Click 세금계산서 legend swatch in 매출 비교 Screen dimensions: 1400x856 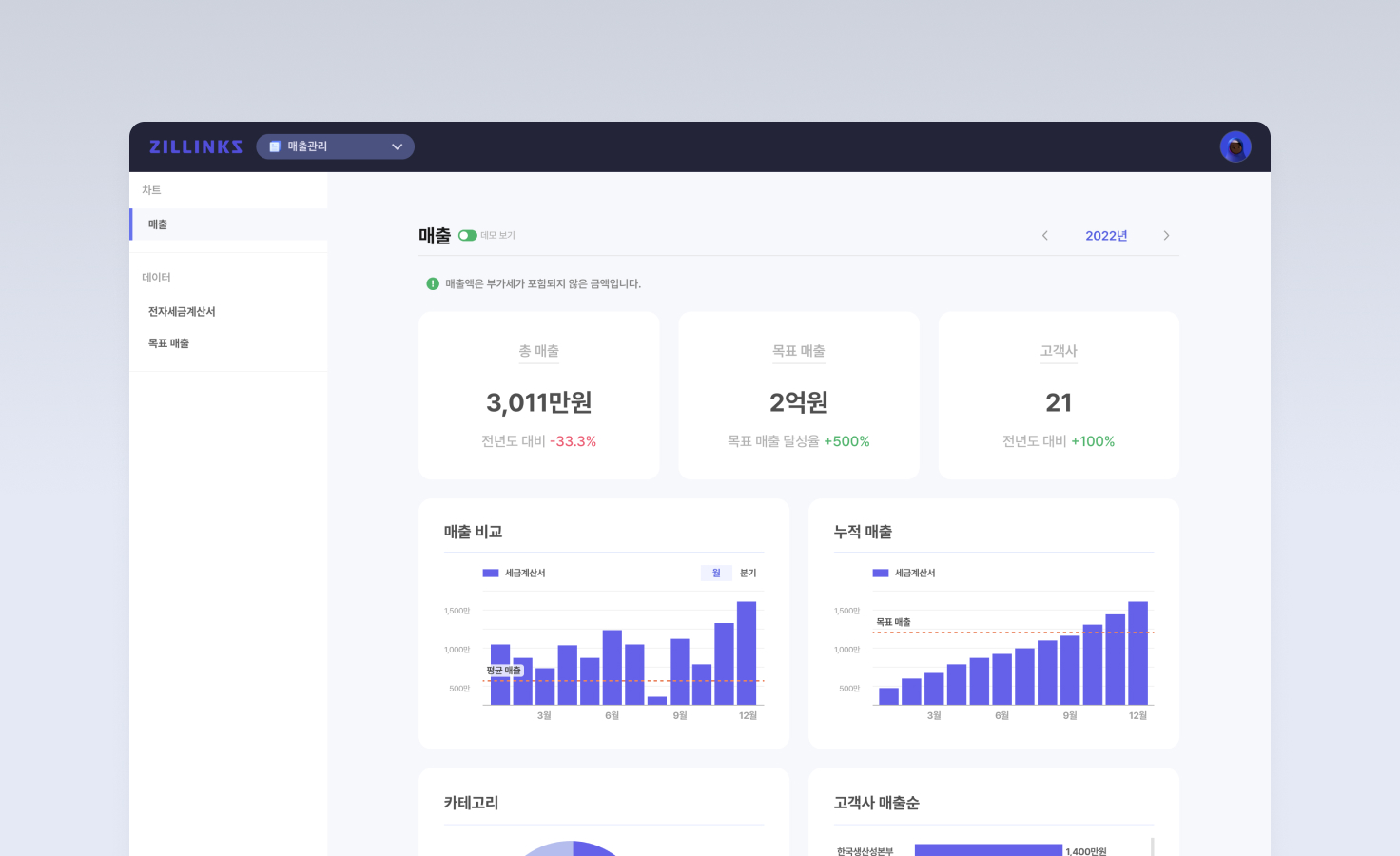(491, 573)
